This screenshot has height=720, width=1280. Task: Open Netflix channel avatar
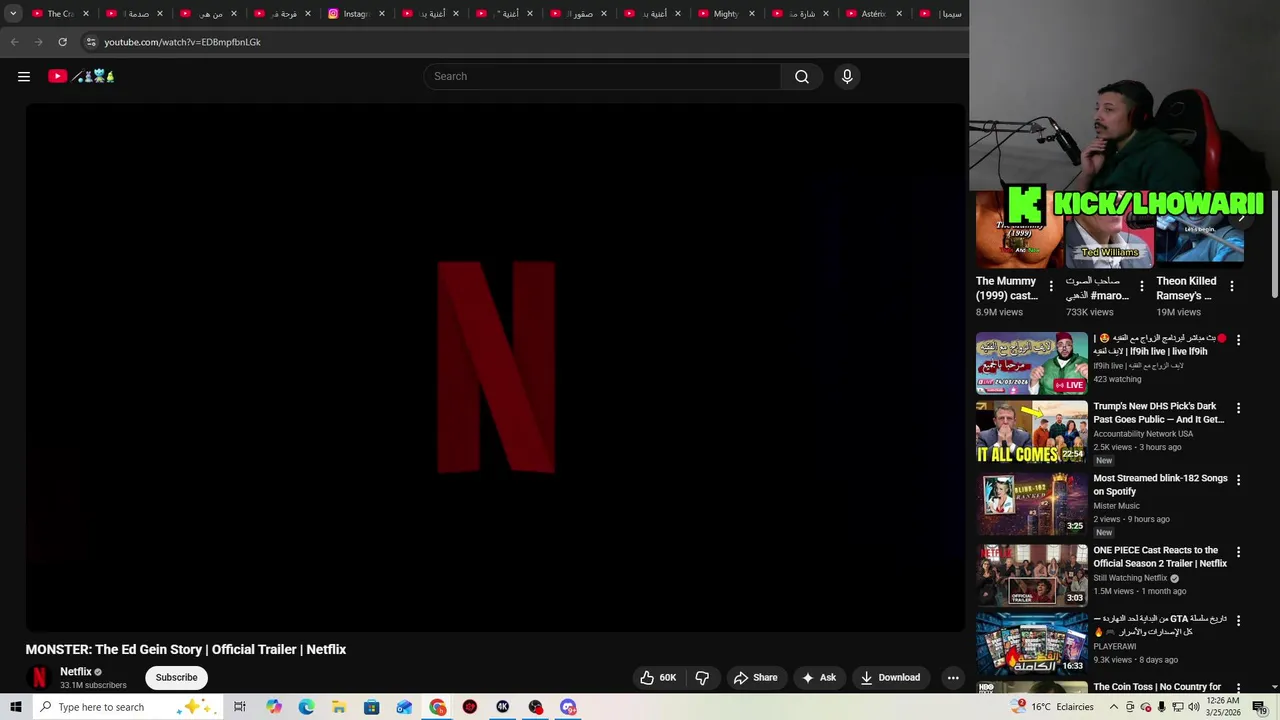click(x=39, y=677)
